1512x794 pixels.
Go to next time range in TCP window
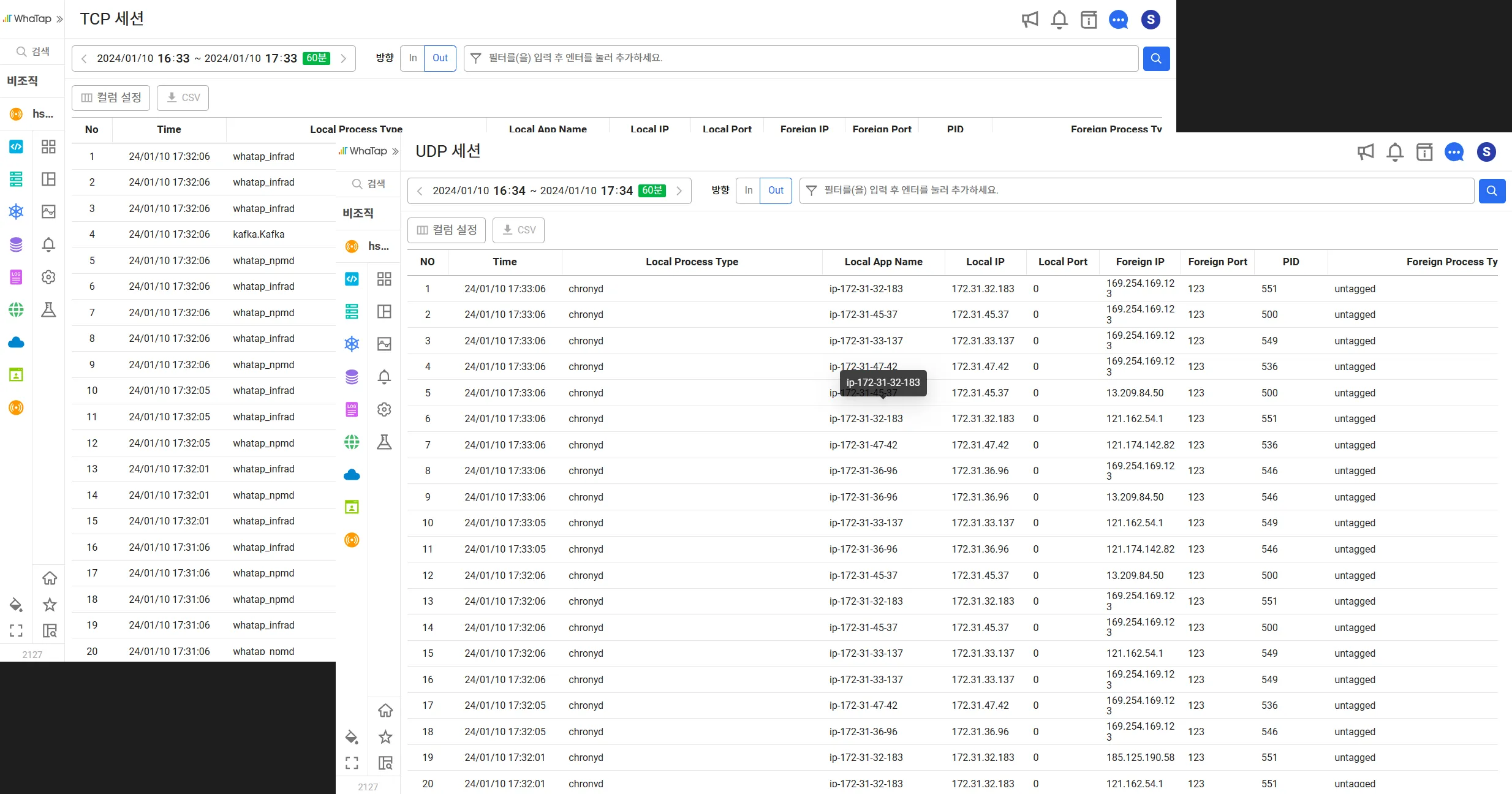344,59
